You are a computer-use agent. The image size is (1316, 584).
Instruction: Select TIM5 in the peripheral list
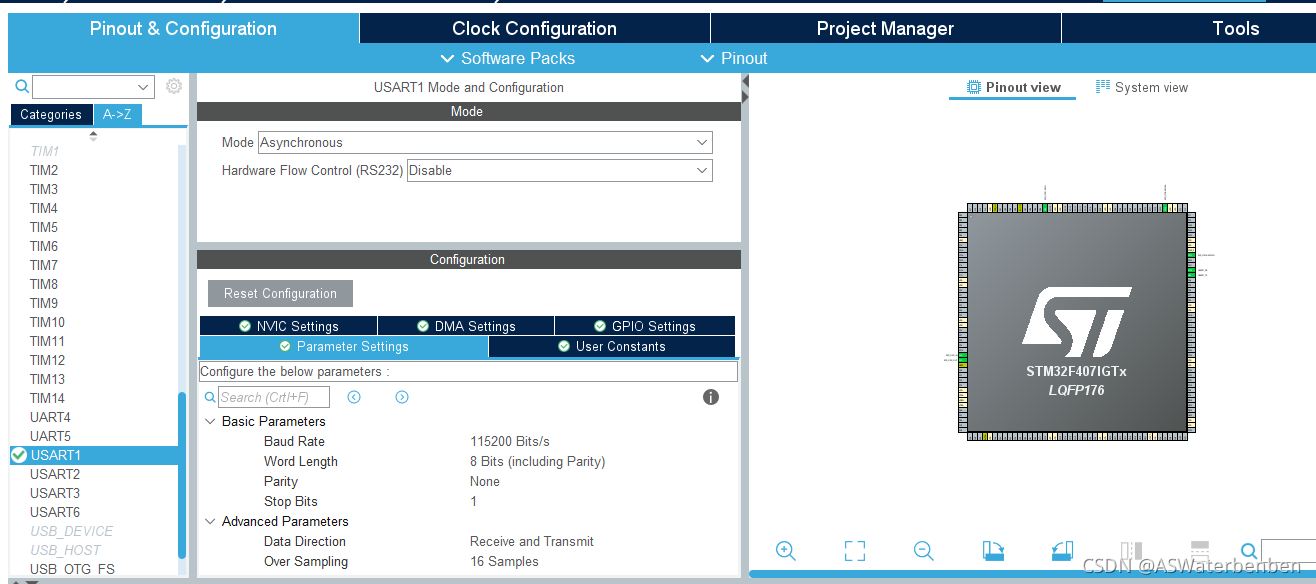tap(44, 227)
